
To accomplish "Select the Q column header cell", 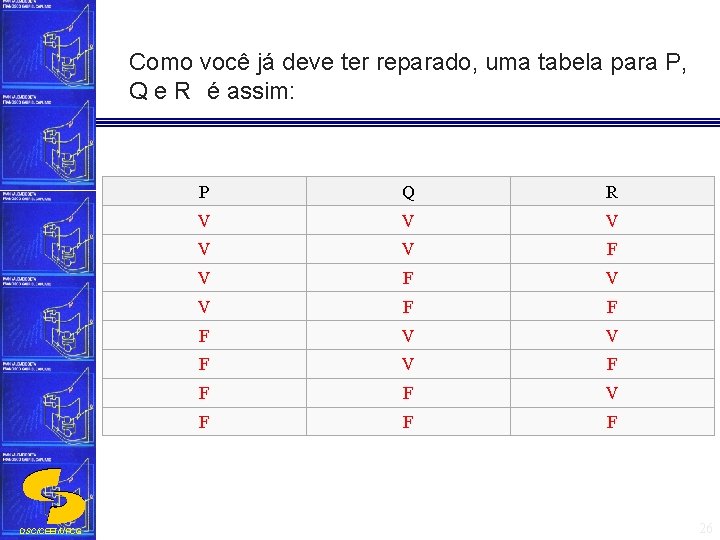I will click(408, 192).
